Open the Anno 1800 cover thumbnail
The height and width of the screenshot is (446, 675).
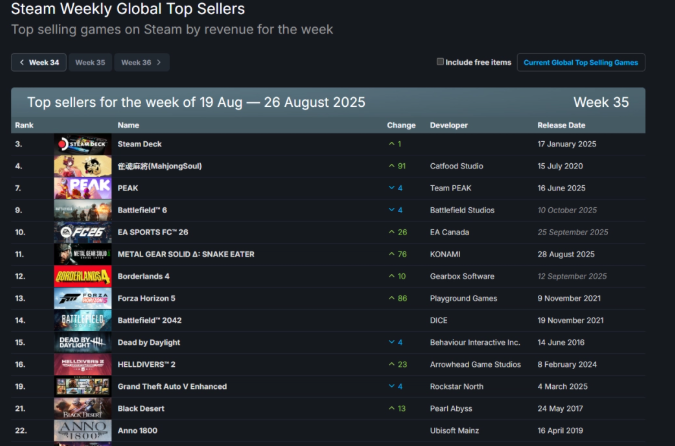click(83, 431)
